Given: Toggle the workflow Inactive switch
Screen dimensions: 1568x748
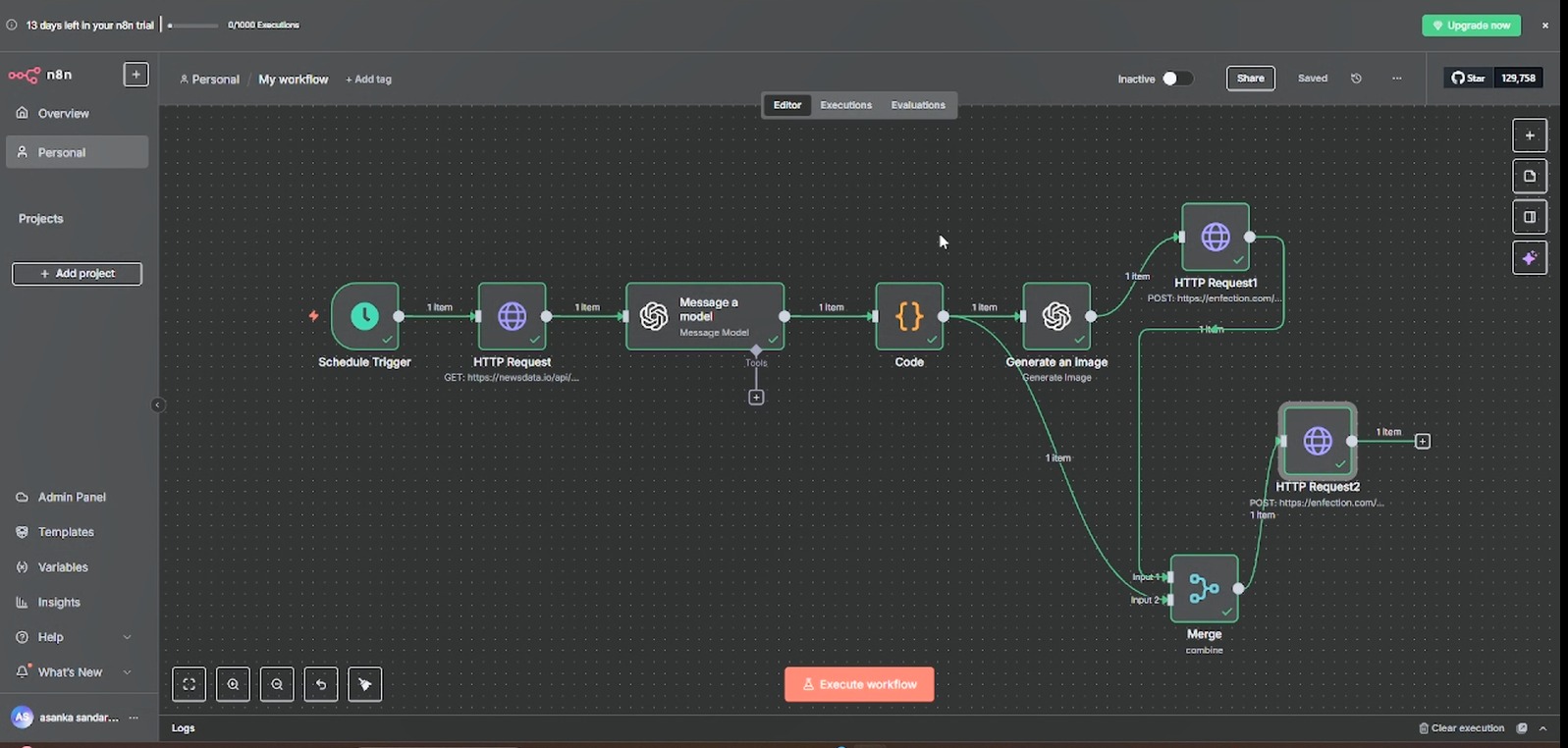Looking at the screenshot, I should [1176, 79].
